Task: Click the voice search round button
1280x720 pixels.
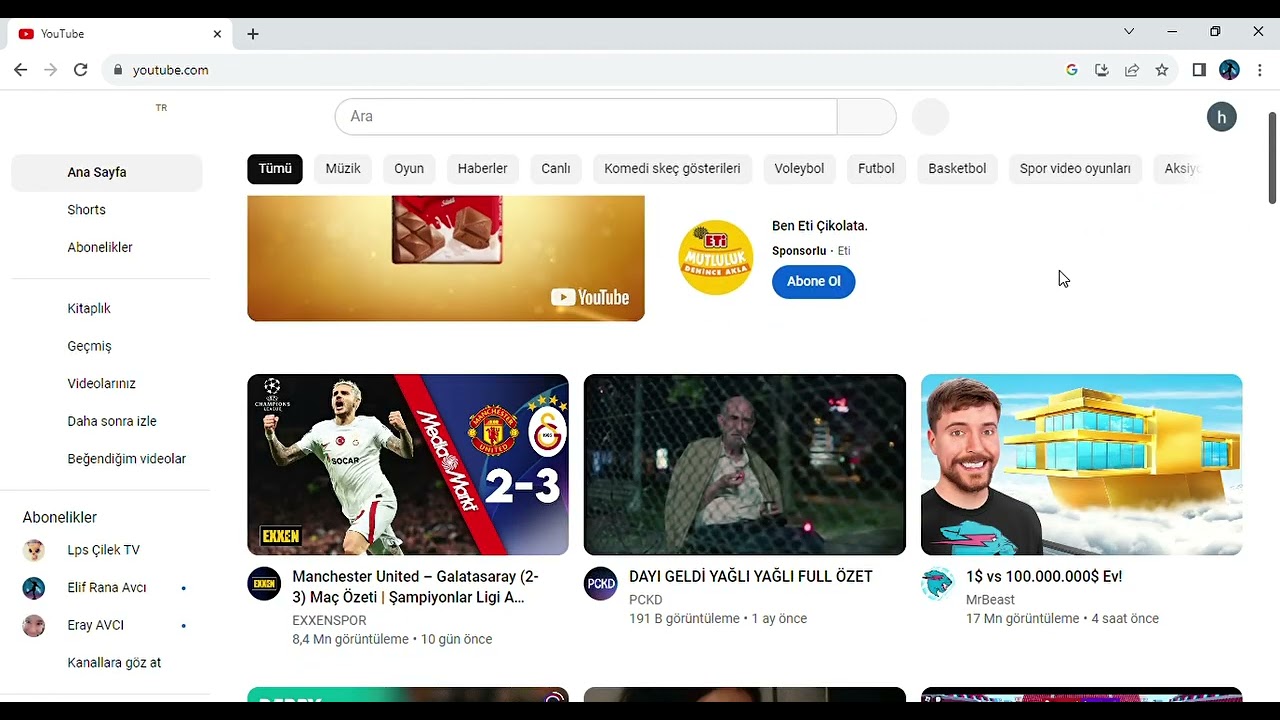Action: click(930, 117)
